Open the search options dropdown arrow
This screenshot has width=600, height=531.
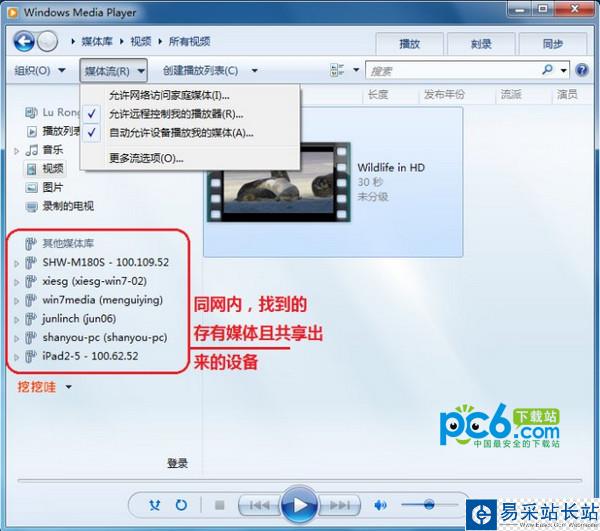[563, 70]
